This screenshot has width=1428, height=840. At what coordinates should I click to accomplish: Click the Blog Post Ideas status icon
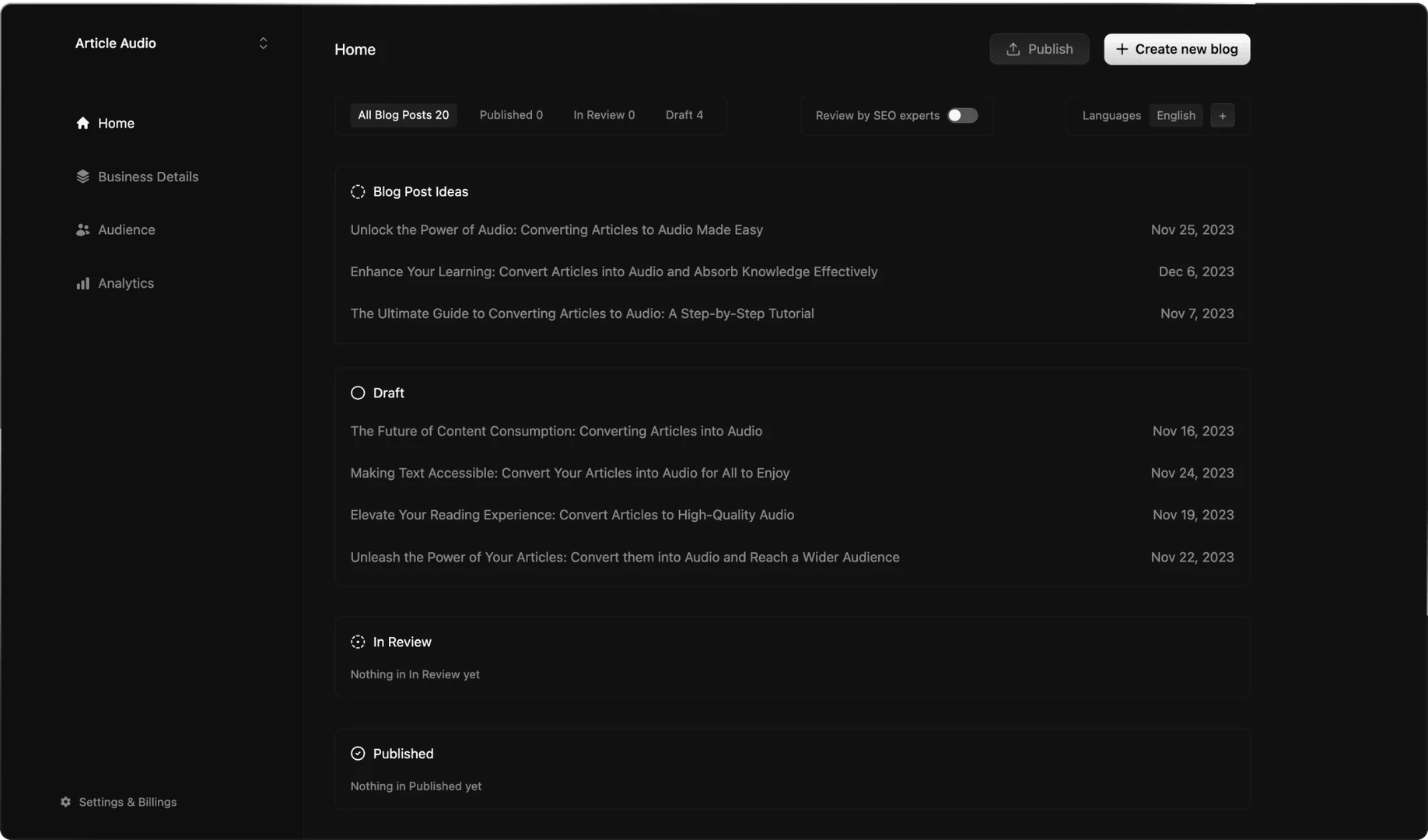(358, 191)
